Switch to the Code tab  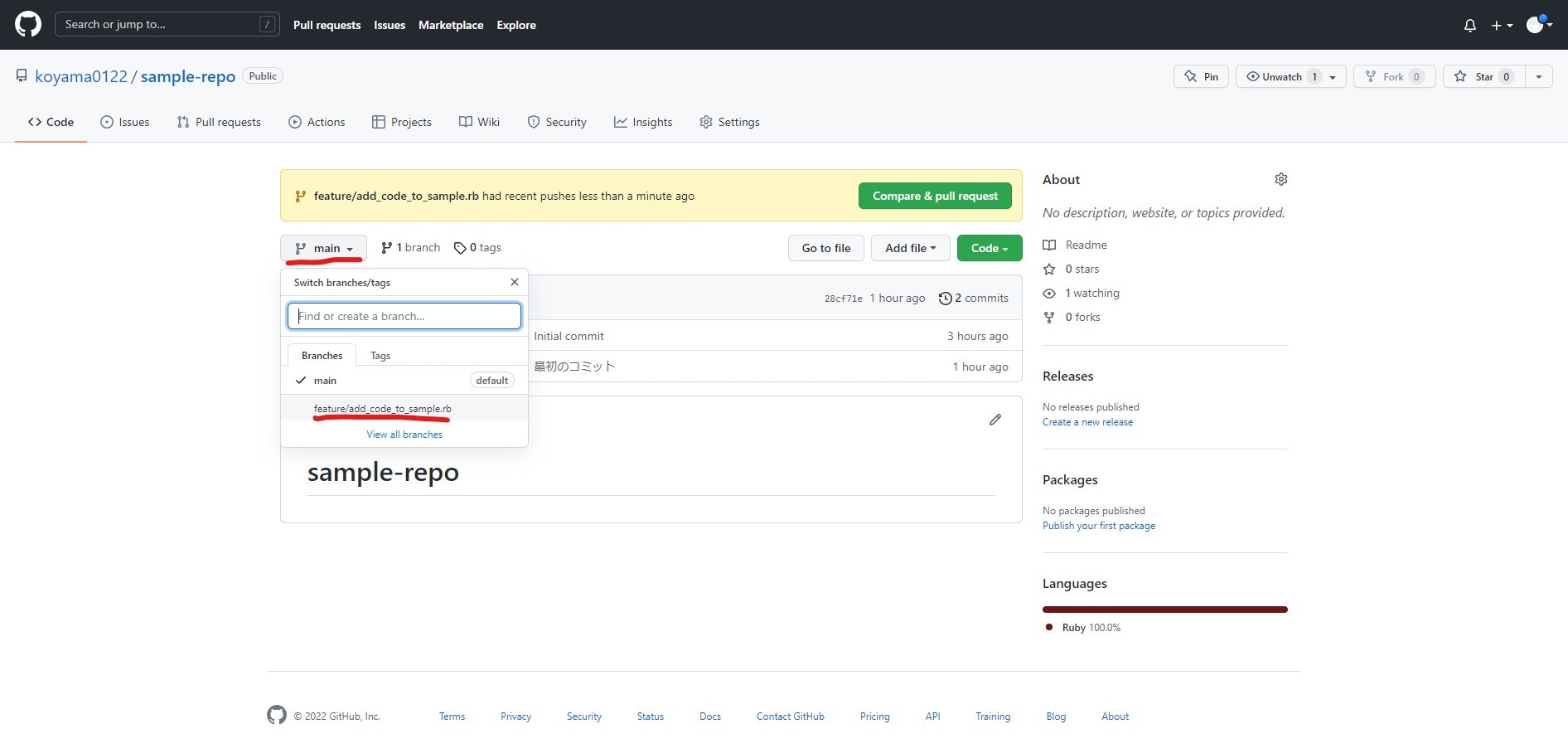51,122
